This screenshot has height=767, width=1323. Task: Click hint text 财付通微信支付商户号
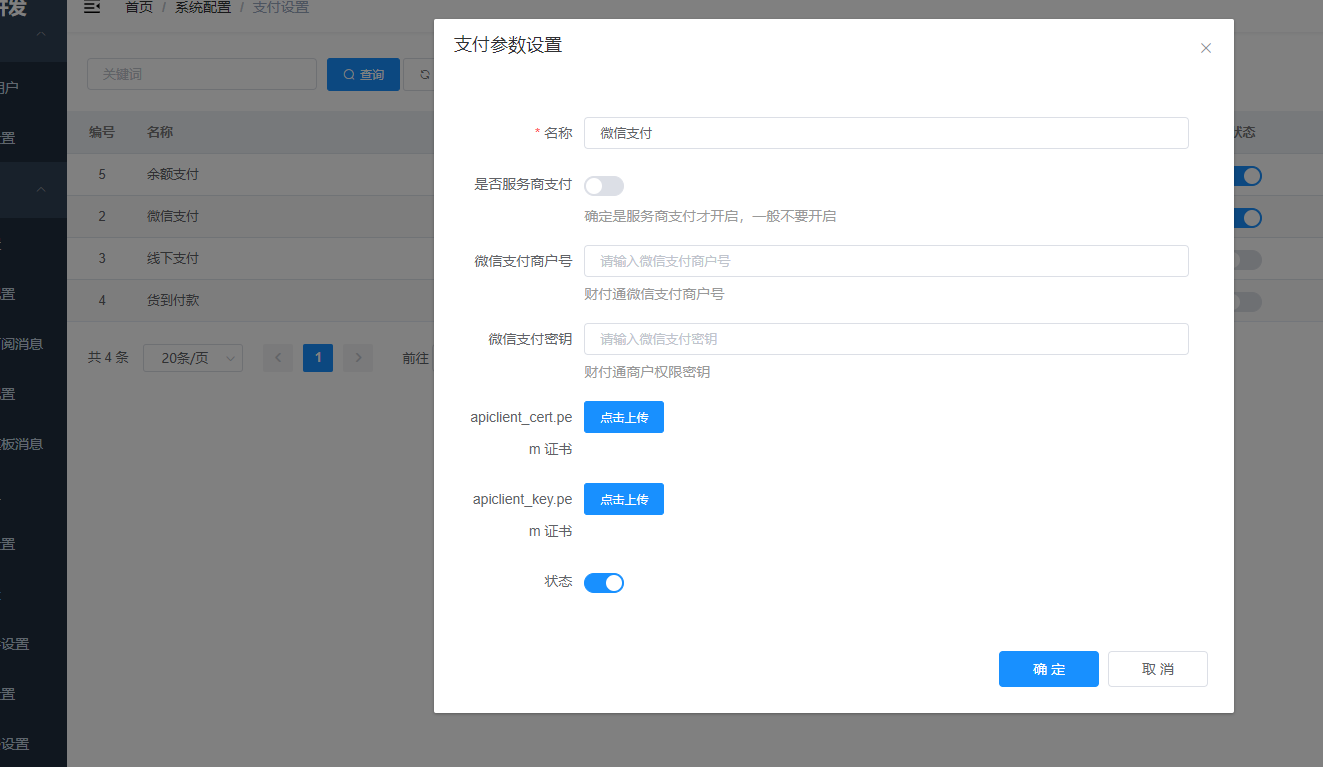click(654, 294)
